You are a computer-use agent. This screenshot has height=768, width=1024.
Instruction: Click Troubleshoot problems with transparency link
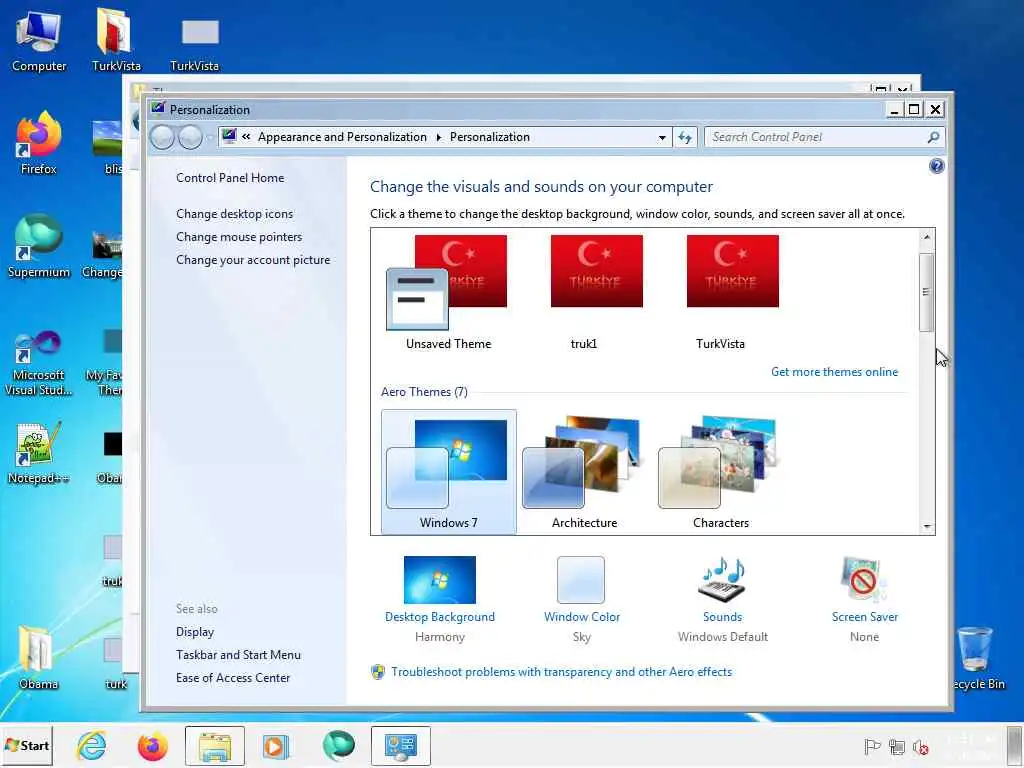click(562, 671)
